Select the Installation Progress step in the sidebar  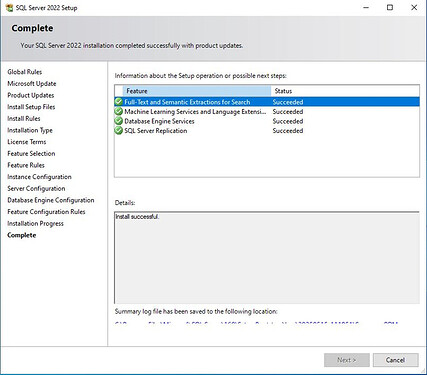tap(35, 224)
